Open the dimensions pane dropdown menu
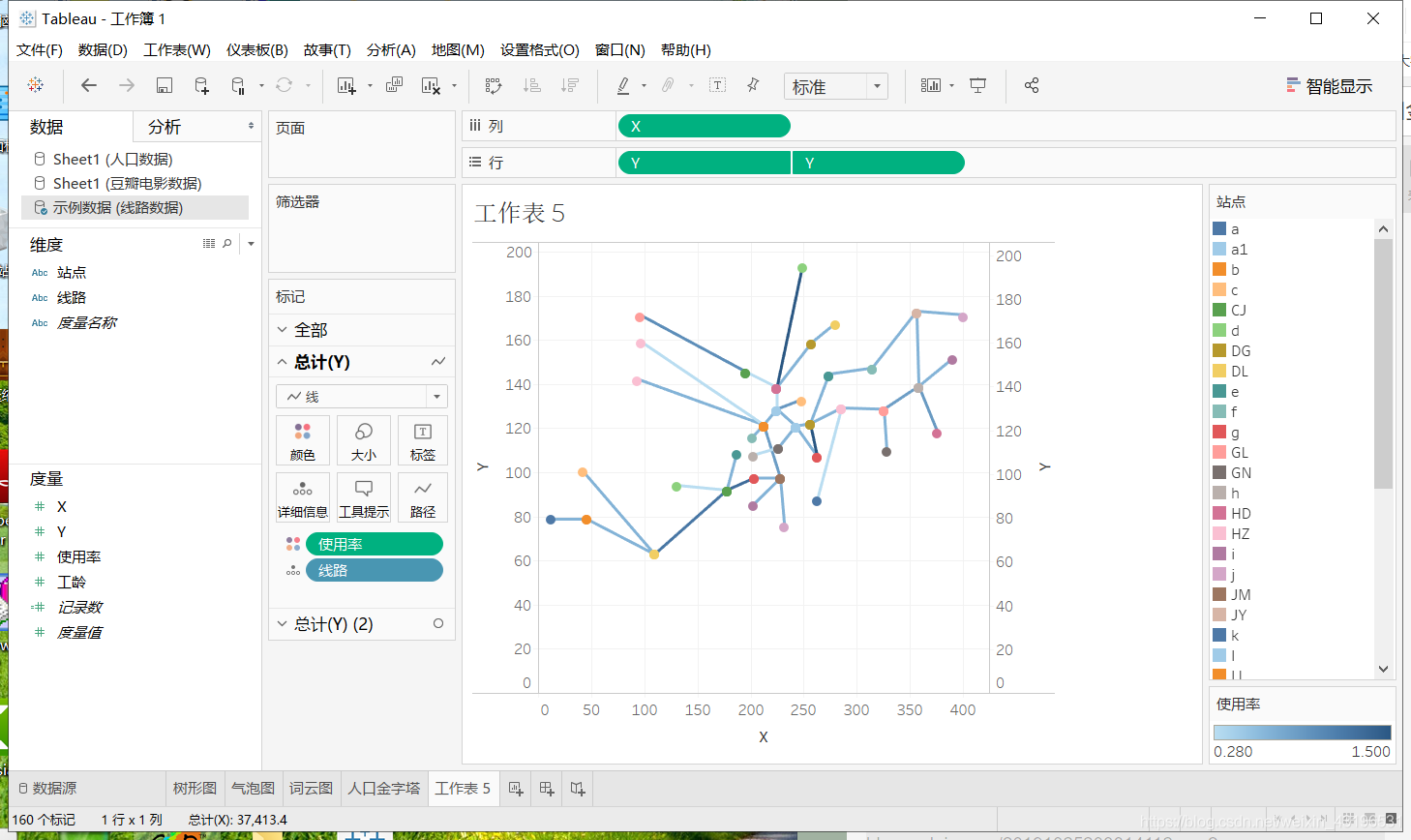The height and width of the screenshot is (840, 1411). [251, 244]
